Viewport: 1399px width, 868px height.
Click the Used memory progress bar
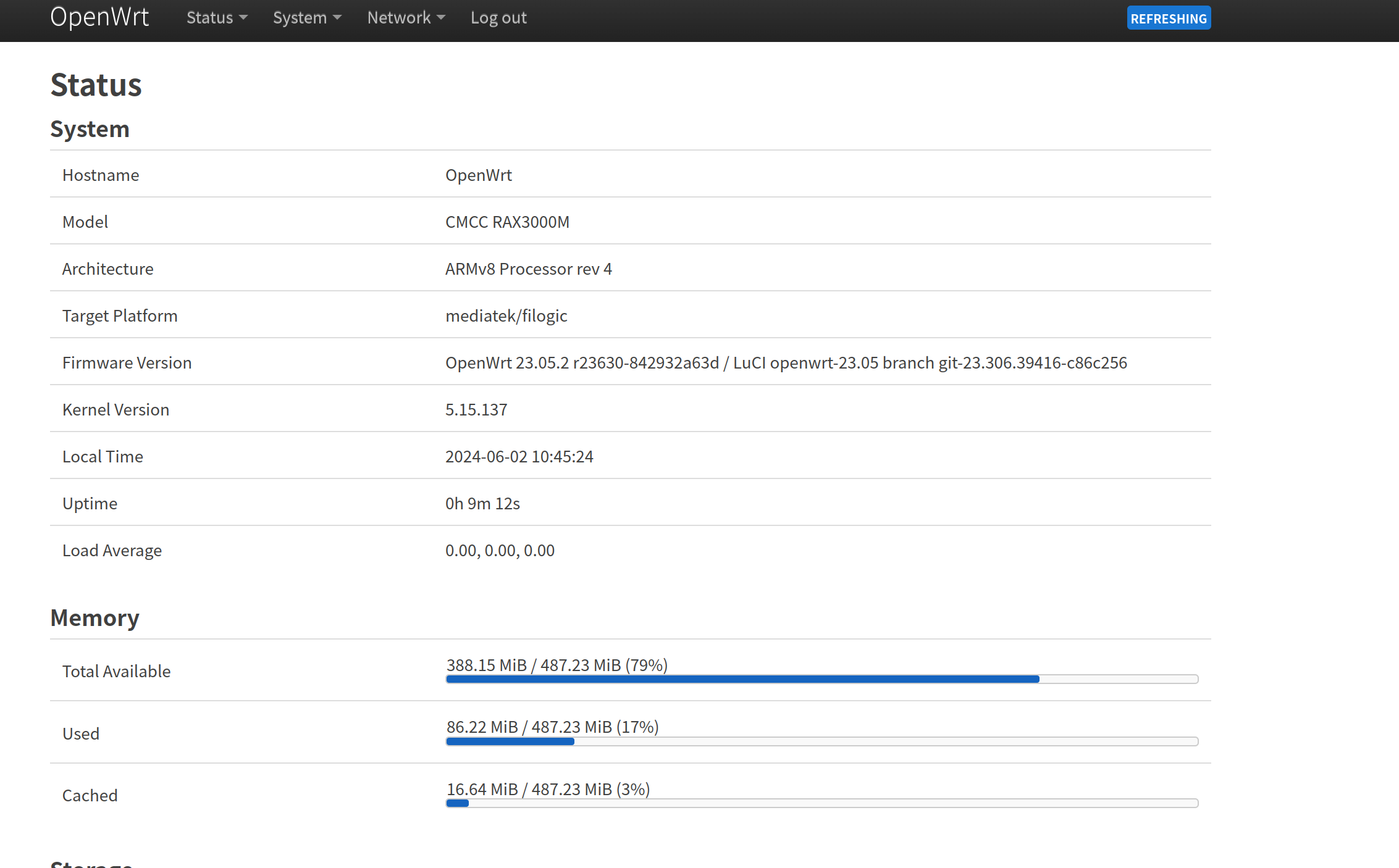coord(821,741)
